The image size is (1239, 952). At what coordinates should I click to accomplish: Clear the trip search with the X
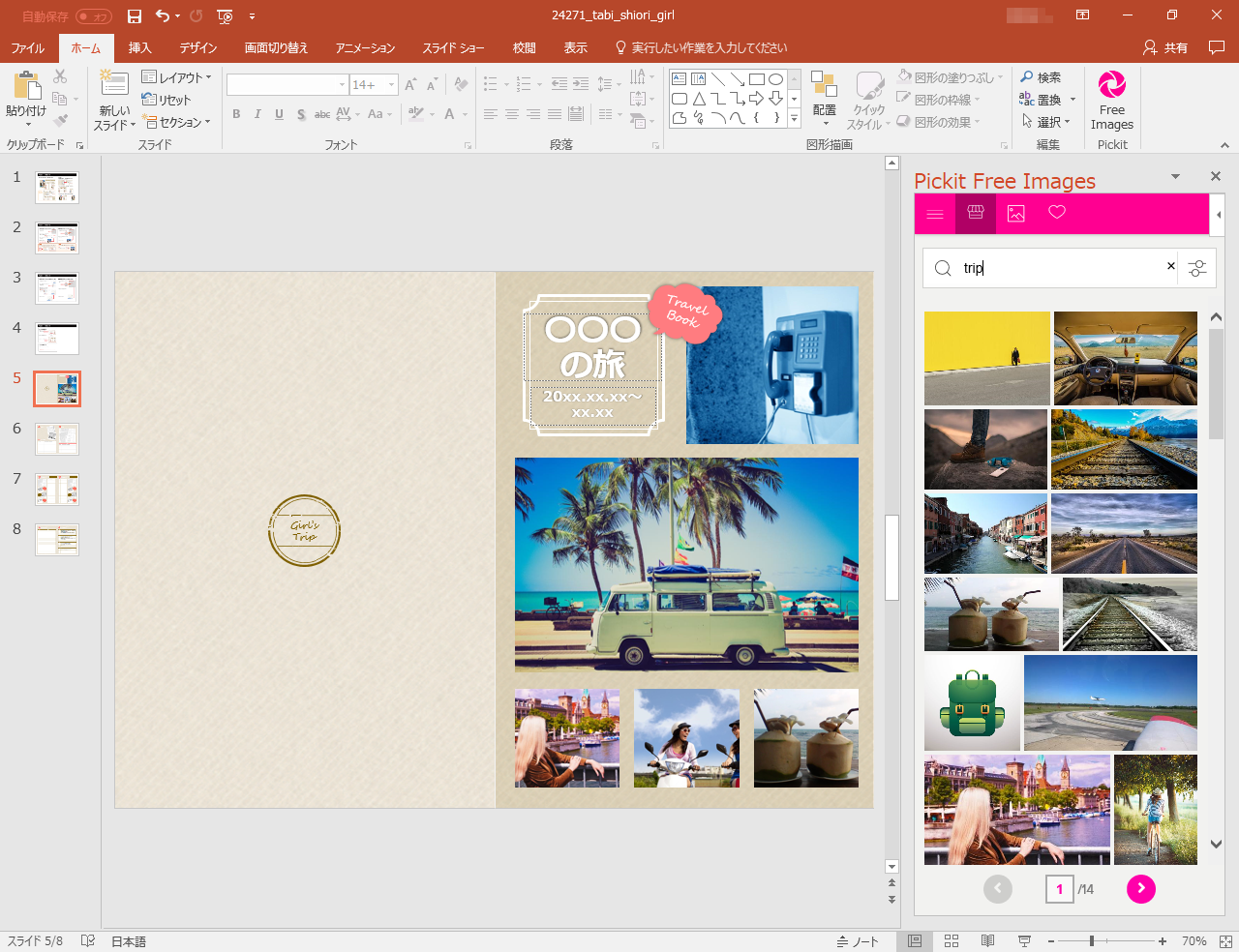coord(1171,266)
